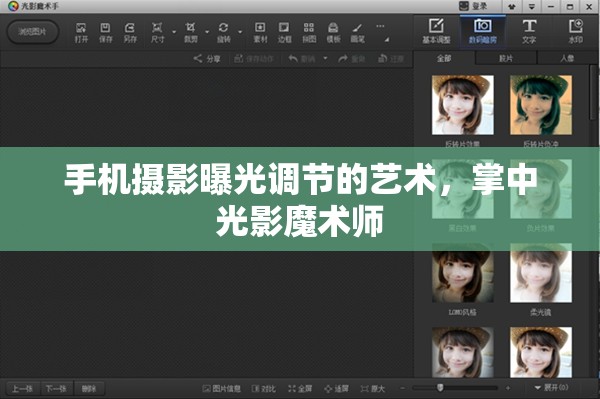Apply the 反转片效果 thumbnail effect
Image resolution: width=600 pixels, height=399 pixels.
(x=463, y=105)
